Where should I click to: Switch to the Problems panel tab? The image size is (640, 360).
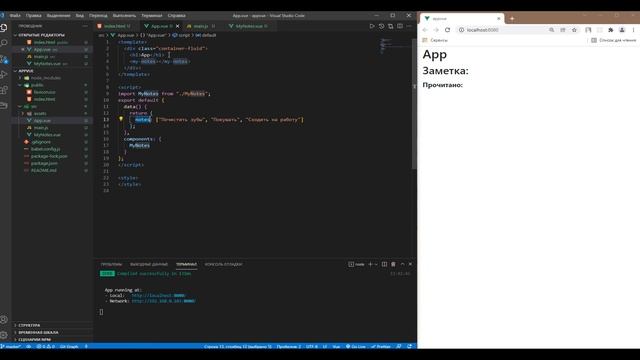click(x=111, y=264)
